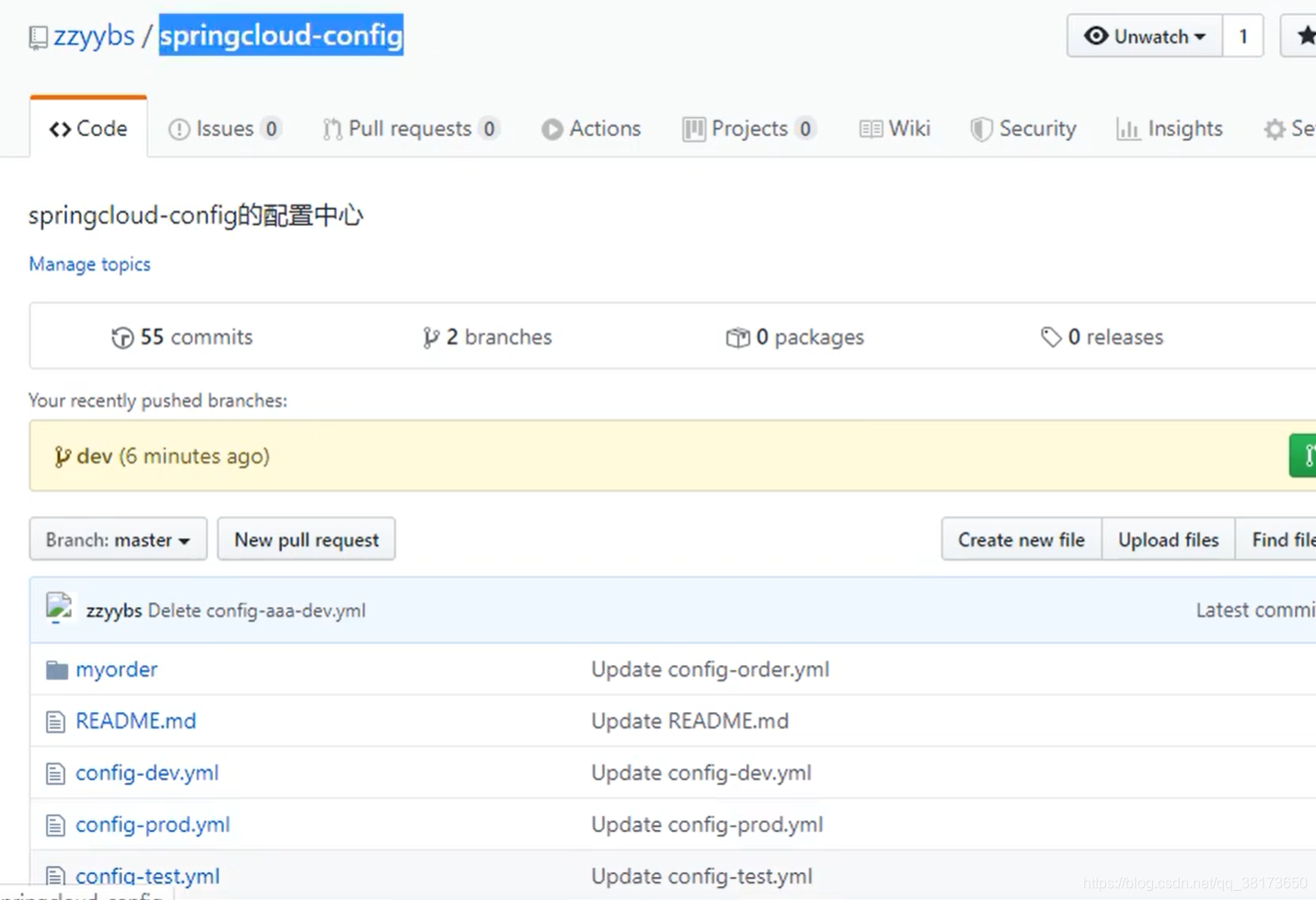Click the zzyybs commit author avatar
The height and width of the screenshot is (900, 1316).
pyautogui.click(x=60, y=609)
